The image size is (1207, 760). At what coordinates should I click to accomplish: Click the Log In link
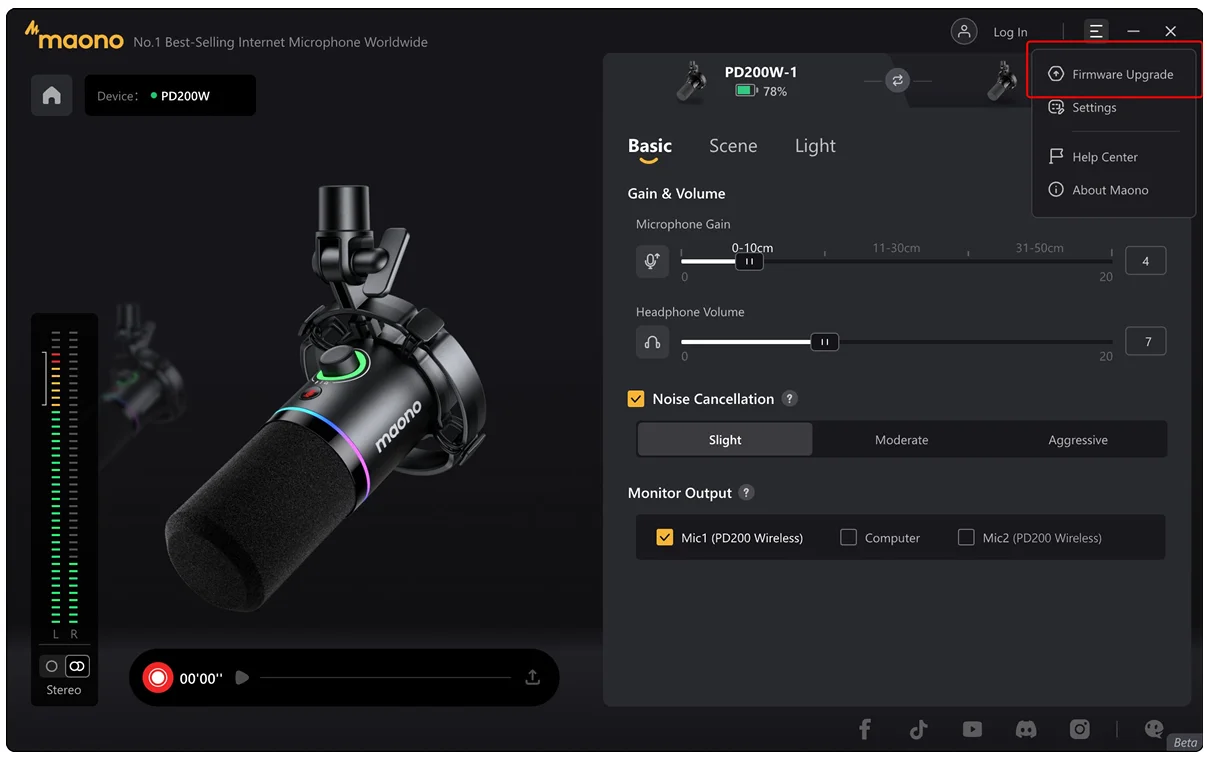tap(1009, 32)
